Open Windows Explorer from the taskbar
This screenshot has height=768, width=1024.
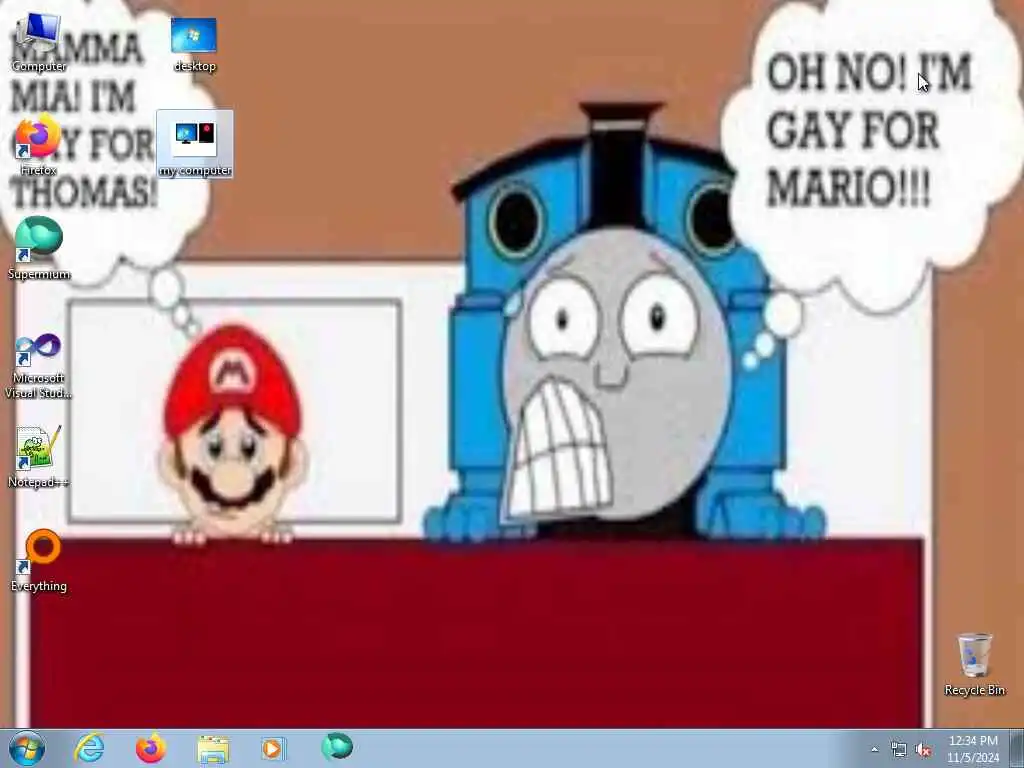[213, 748]
